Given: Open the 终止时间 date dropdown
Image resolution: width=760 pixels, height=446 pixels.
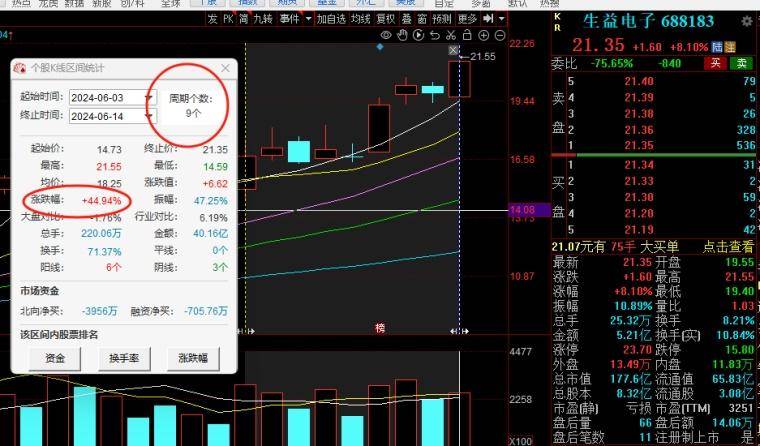Looking at the screenshot, I should 150,116.
